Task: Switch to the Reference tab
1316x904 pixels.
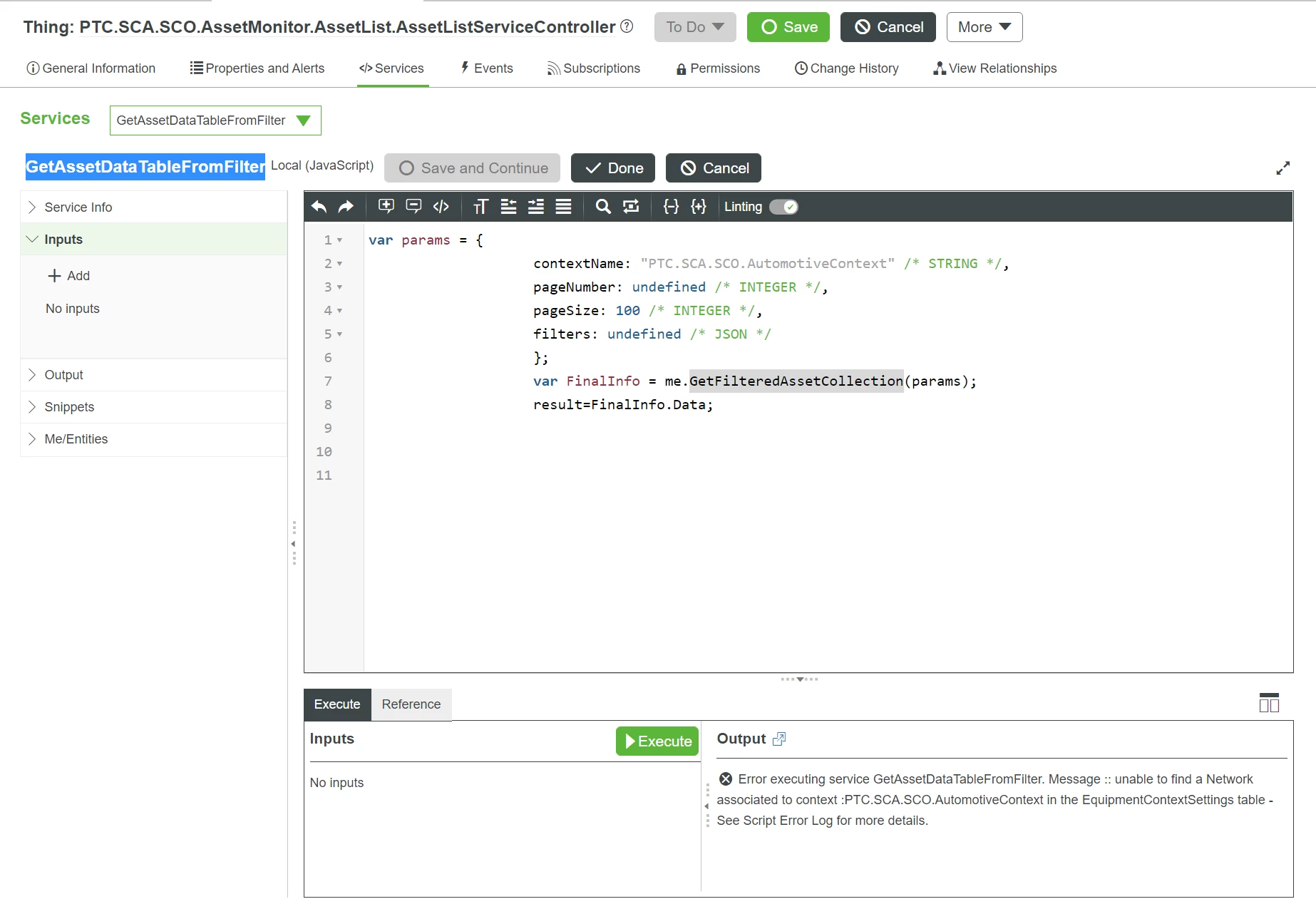Action: click(411, 704)
